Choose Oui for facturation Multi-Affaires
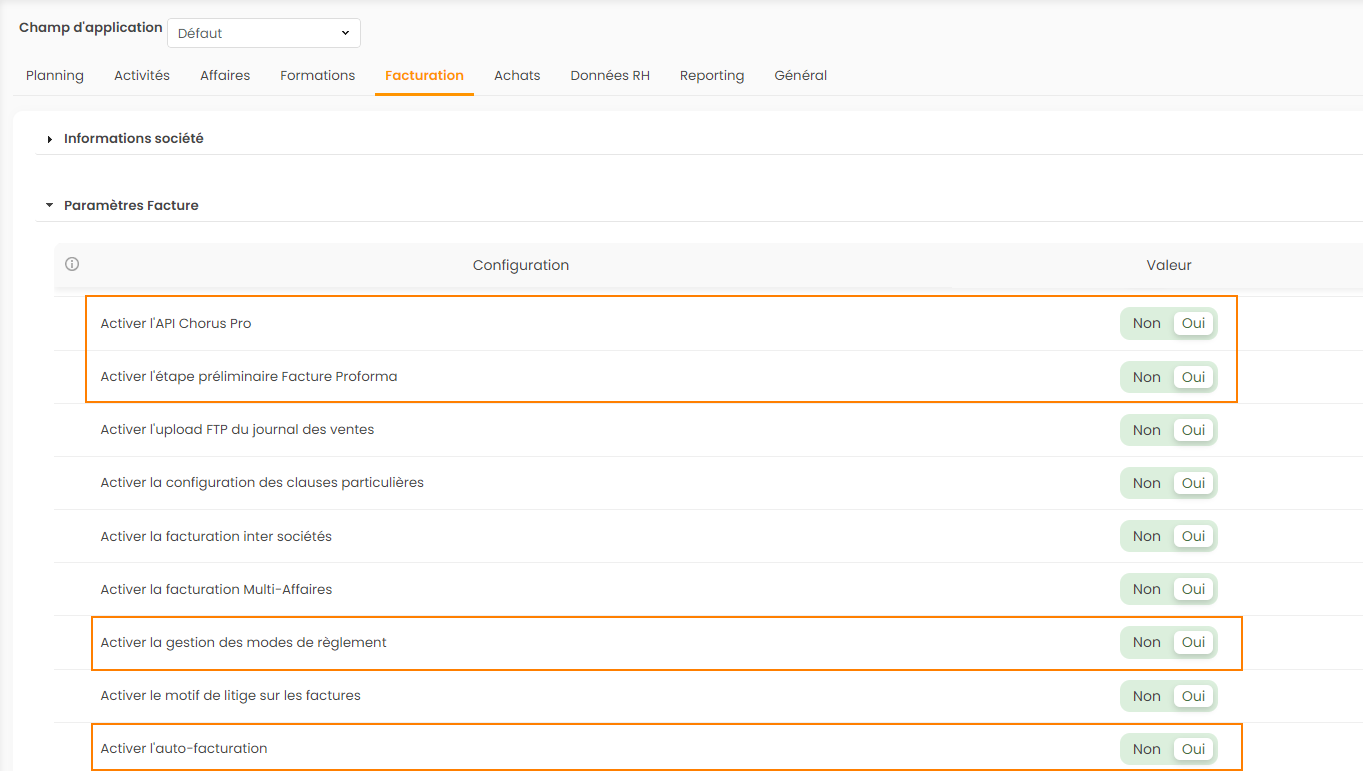Viewport: 1363px width, 771px height. (x=1193, y=589)
